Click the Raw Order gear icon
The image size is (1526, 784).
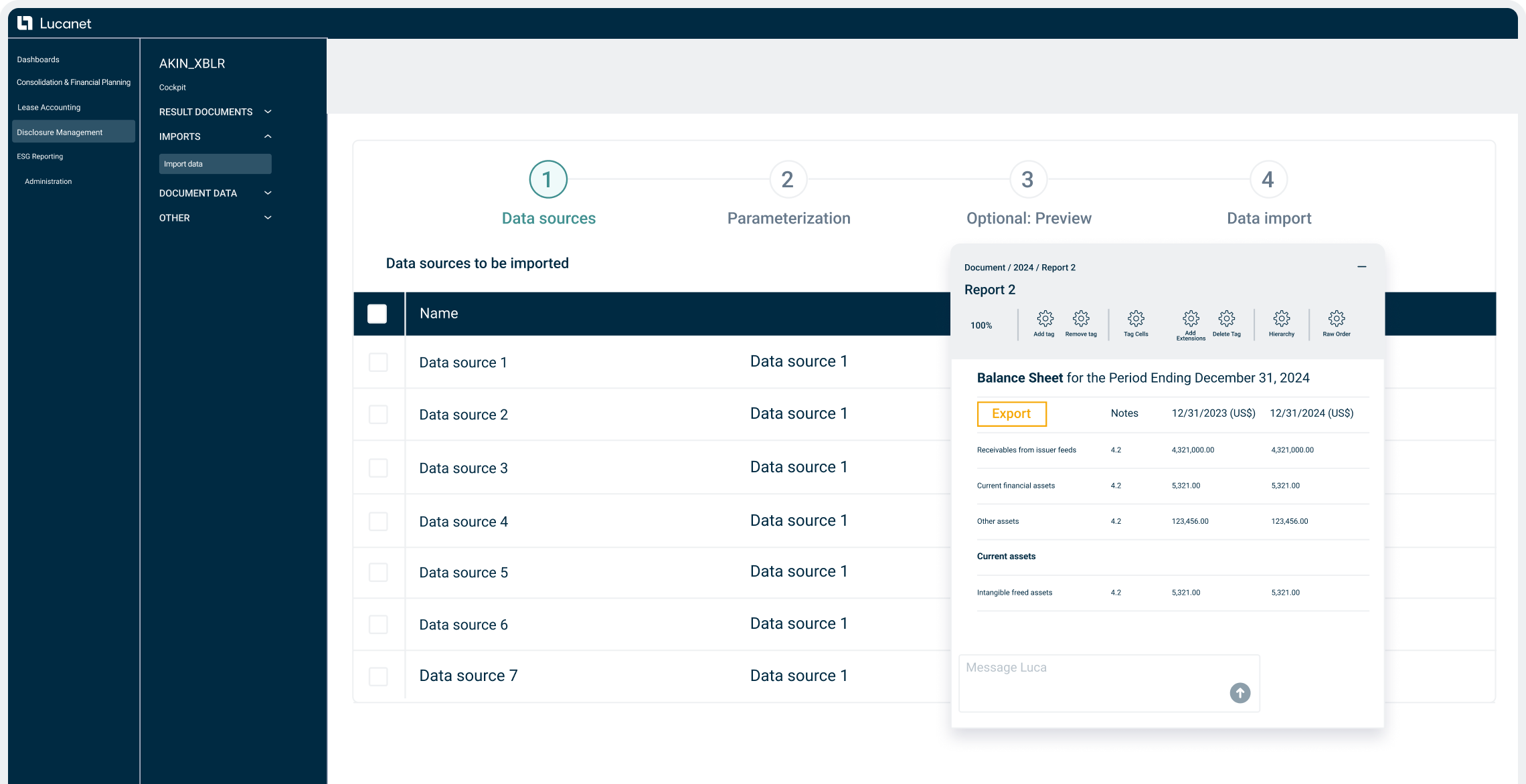(x=1337, y=318)
